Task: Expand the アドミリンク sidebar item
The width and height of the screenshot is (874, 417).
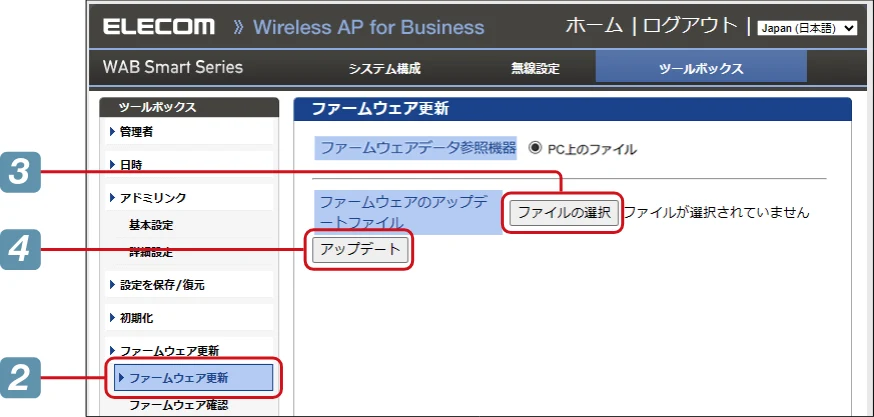Action: coord(188,197)
